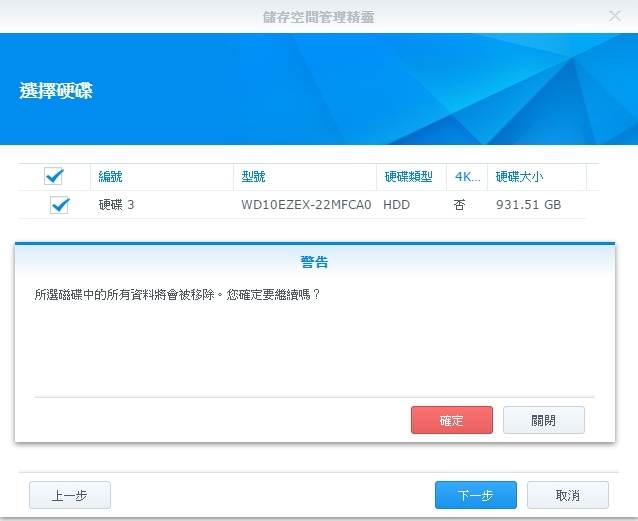
Task: Confirm warning with the red 確定 button
Action: [x=452, y=420]
